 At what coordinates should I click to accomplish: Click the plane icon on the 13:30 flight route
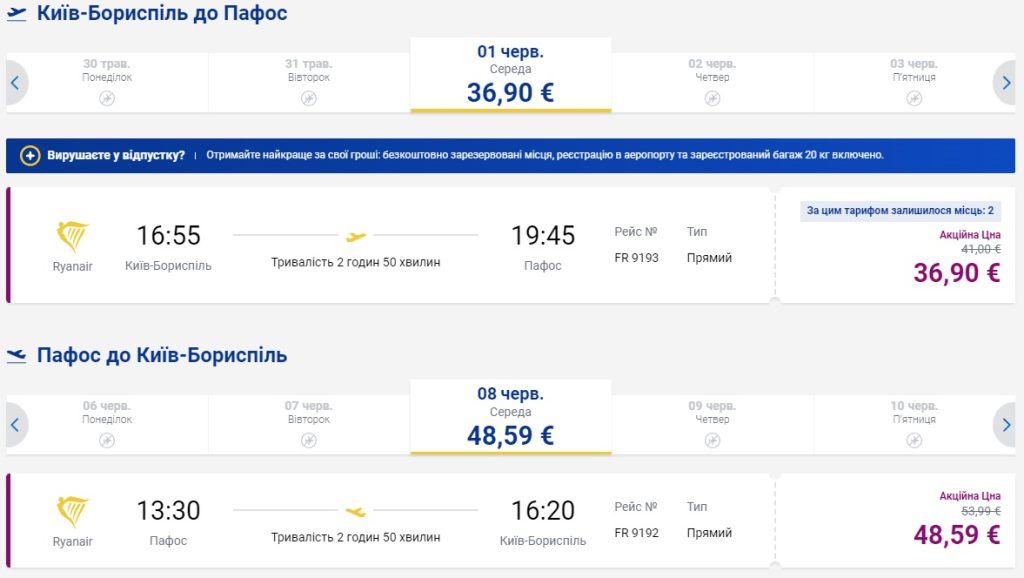click(356, 512)
